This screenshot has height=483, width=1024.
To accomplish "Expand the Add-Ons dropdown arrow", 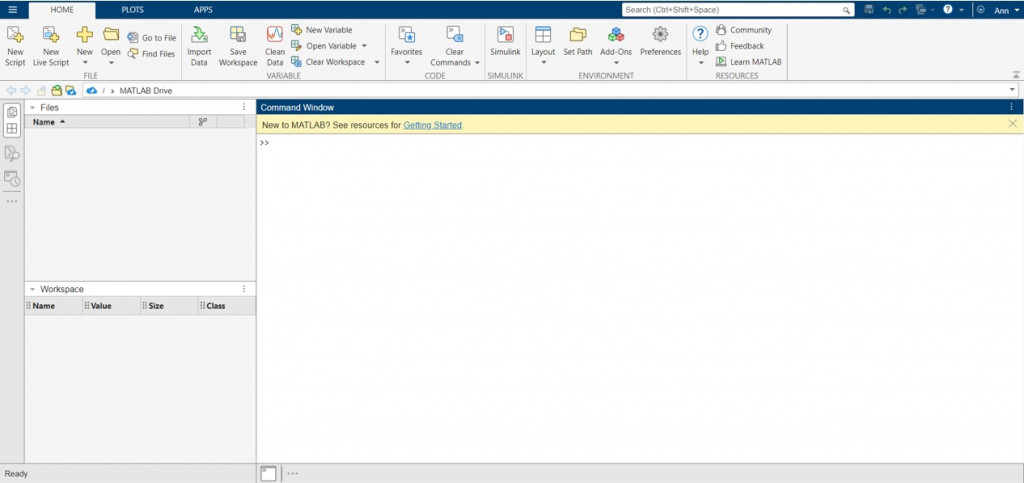I will tap(616, 63).
